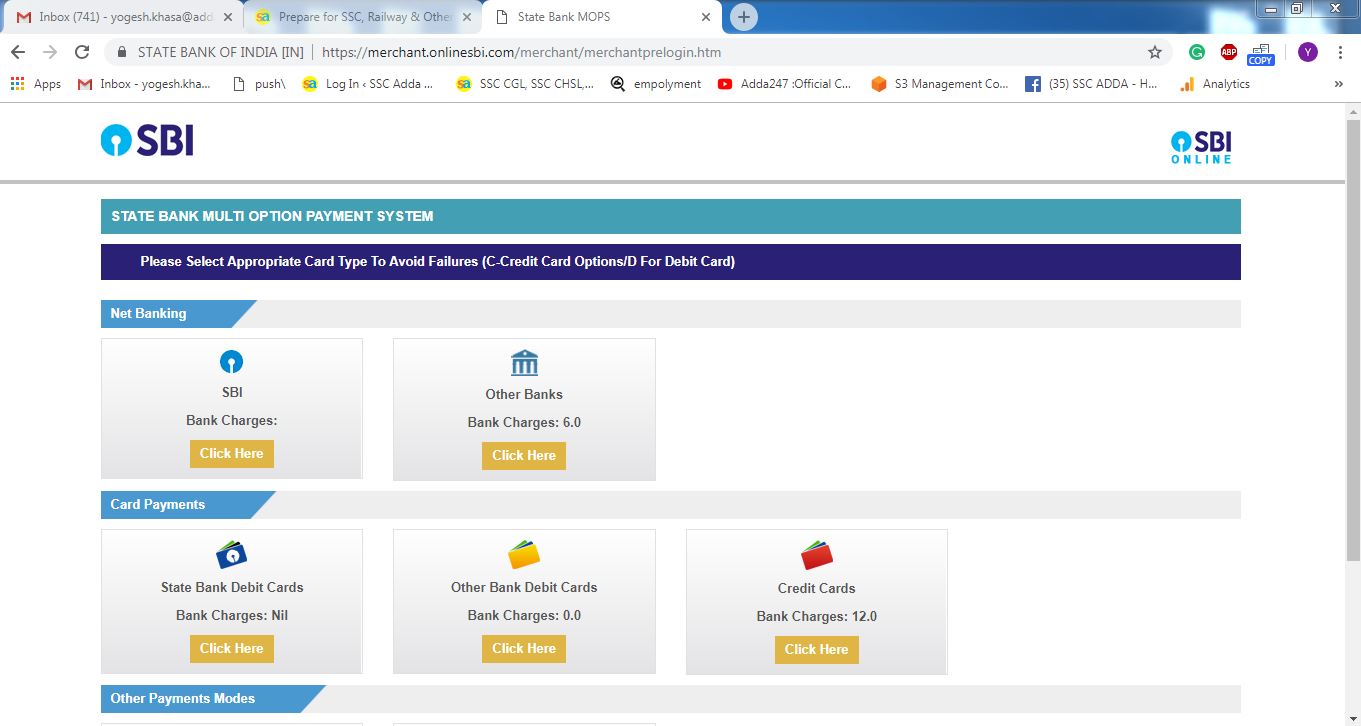Click the State Bank Multi Option Payment System heading
Viewport: 1361px width, 726px height.
(272, 216)
